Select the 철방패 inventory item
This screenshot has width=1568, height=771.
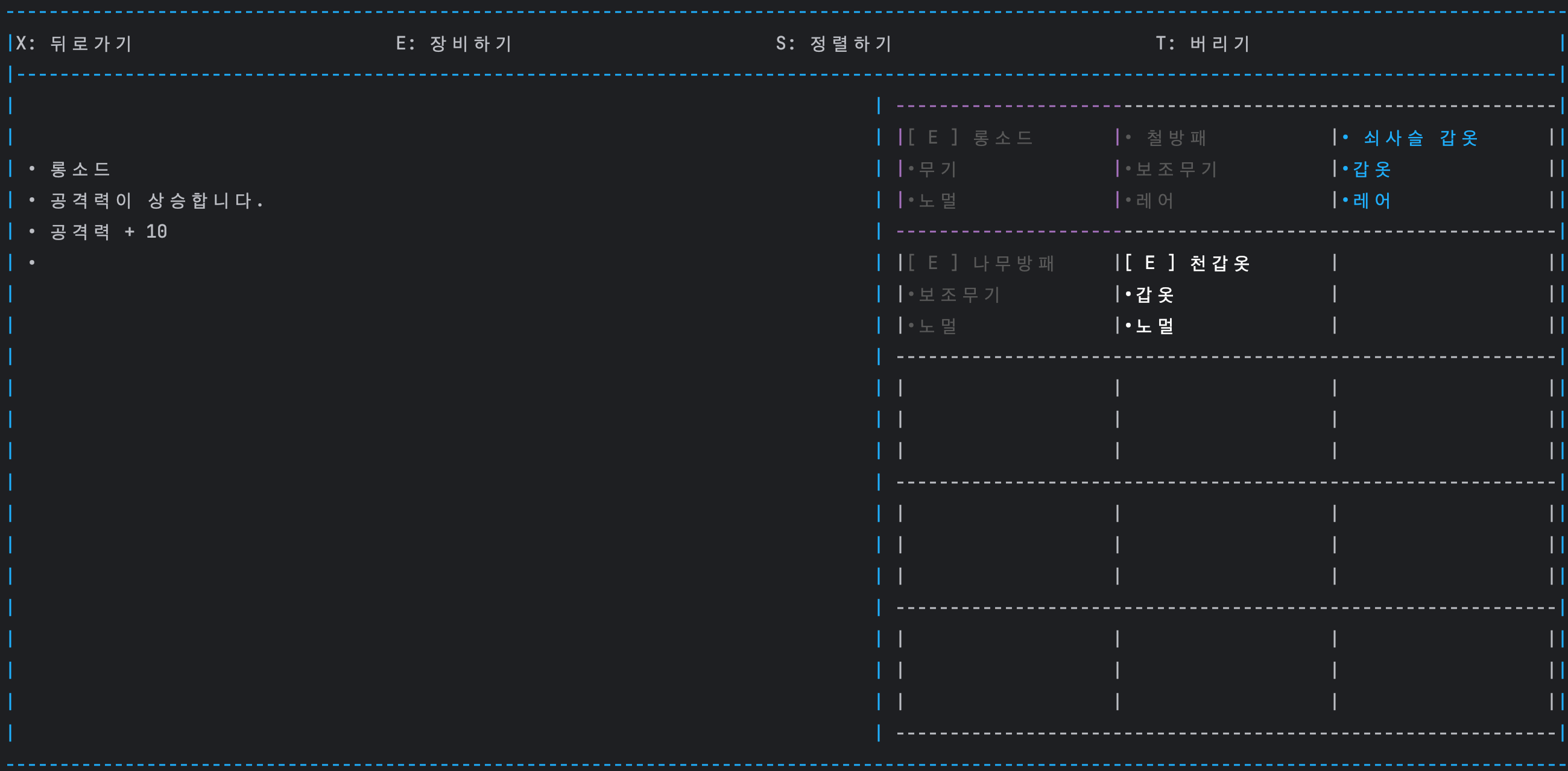(x=1176, y=138)
